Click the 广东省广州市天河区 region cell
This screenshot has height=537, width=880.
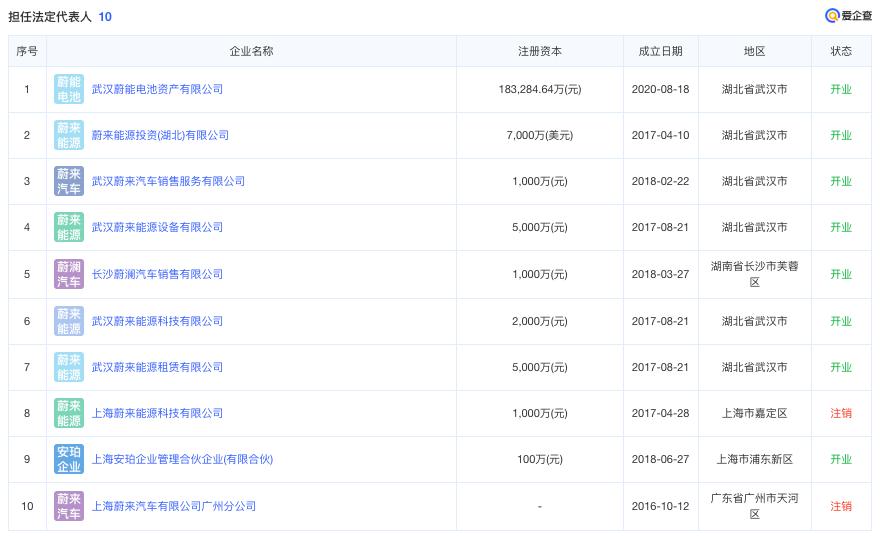coord(754,506)
